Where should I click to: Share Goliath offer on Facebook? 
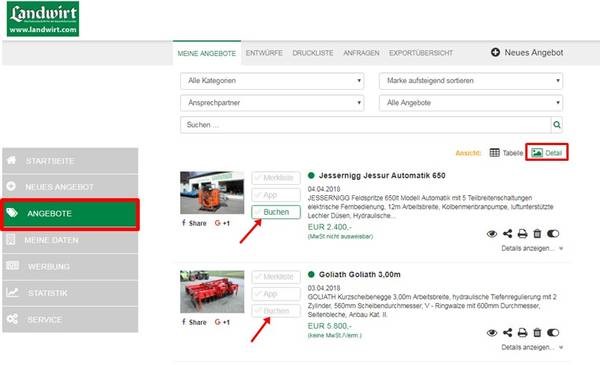coord(194,322)
